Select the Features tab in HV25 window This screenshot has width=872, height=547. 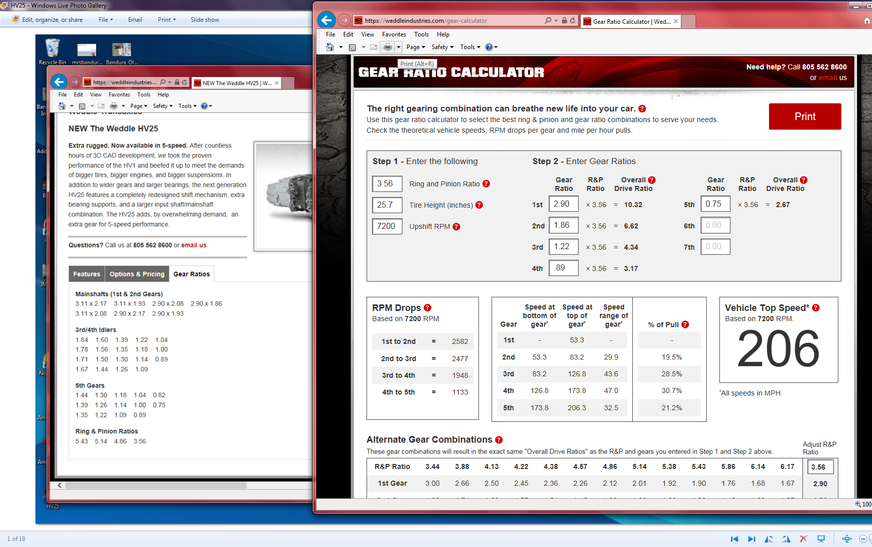tap(87, 274)
